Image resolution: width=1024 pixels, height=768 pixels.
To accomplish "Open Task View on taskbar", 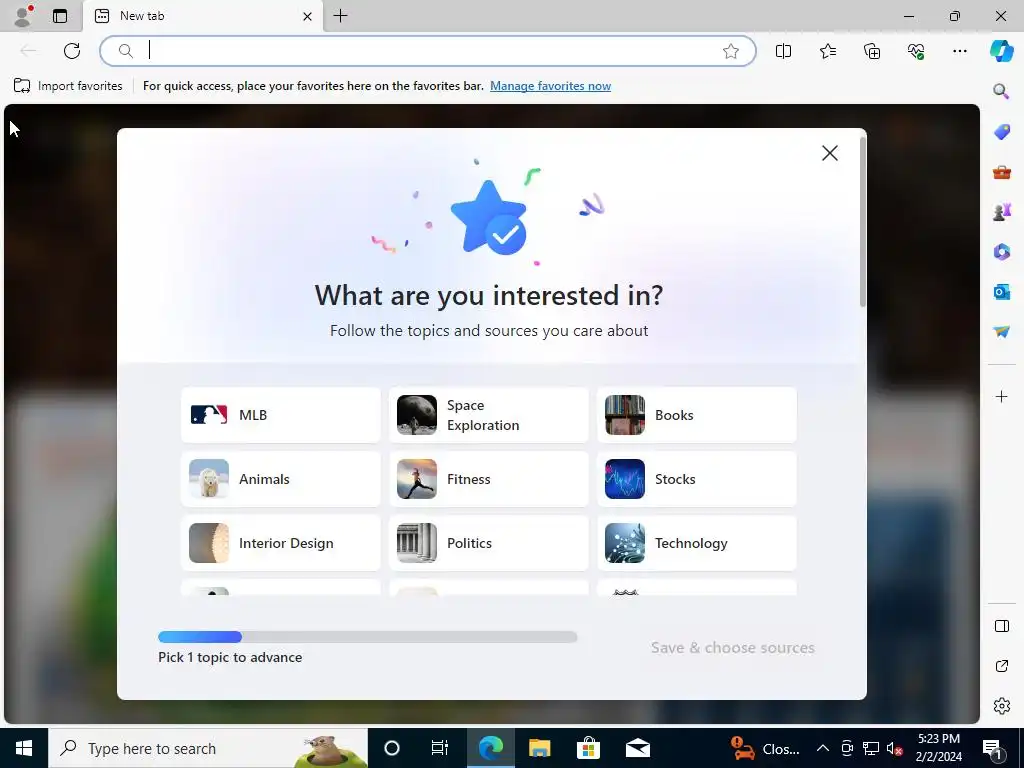I will point(440,748).
